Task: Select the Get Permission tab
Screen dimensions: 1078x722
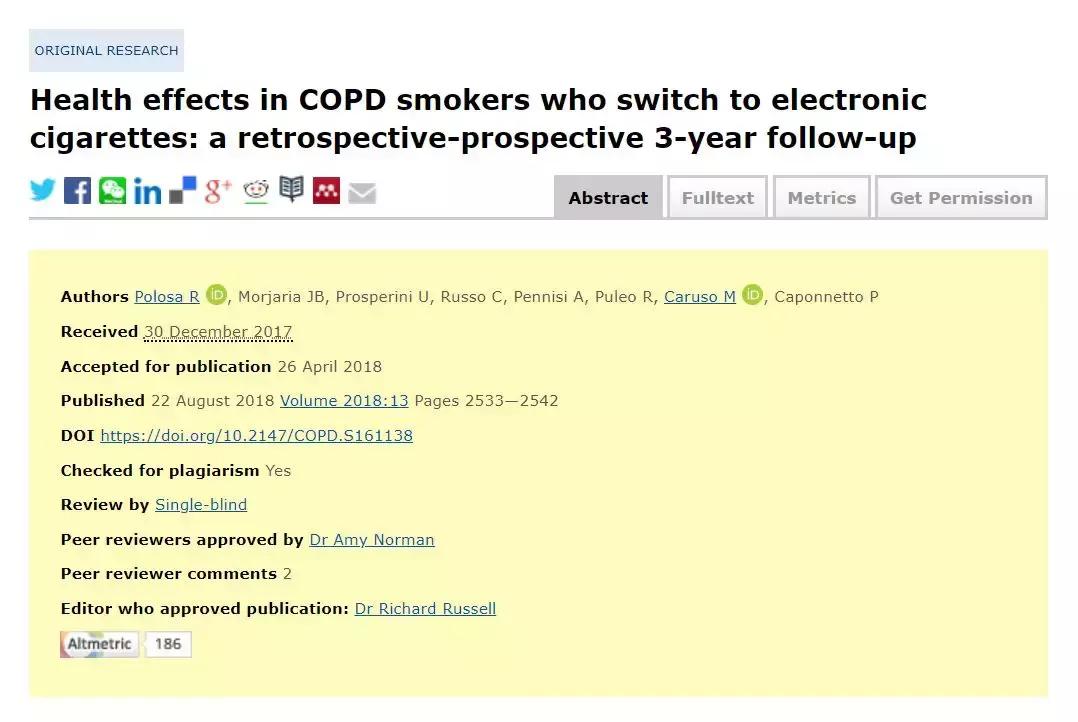Action: point(960,197)
